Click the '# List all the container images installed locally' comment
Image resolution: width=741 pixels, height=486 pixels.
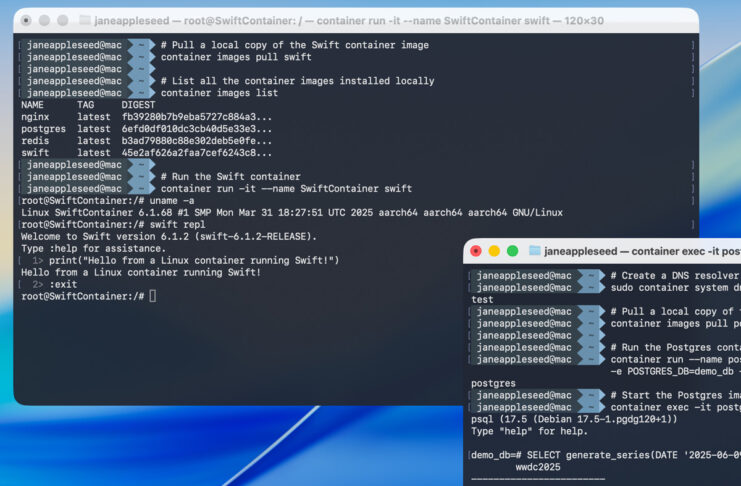(x=297, y=81)
